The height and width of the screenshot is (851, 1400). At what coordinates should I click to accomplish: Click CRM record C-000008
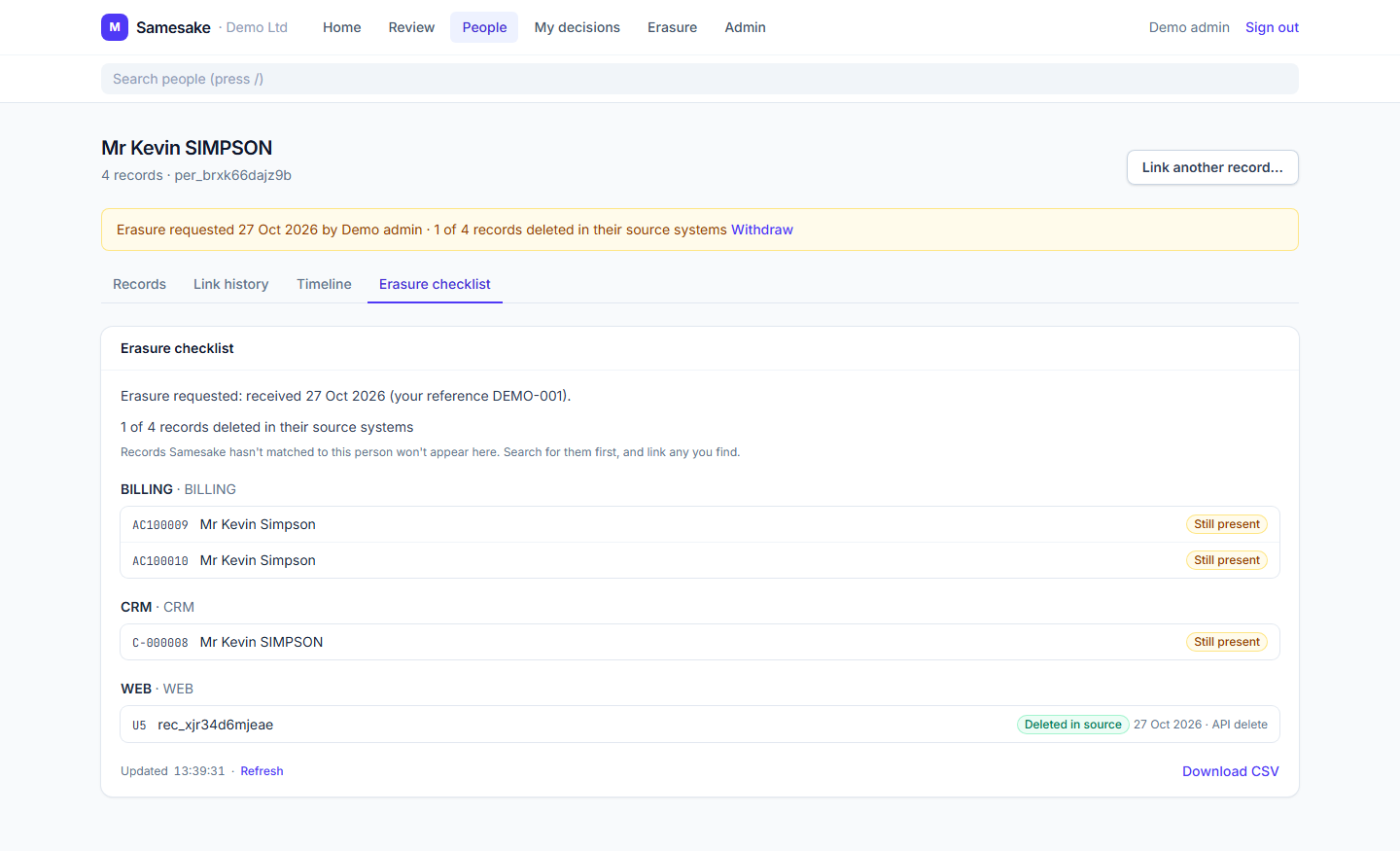700,642
